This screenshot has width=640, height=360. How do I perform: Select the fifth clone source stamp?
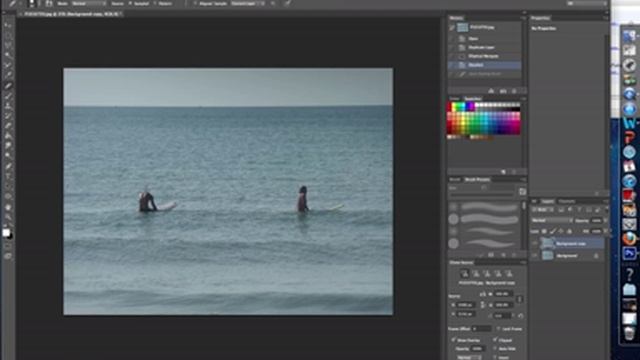(509, 273)
